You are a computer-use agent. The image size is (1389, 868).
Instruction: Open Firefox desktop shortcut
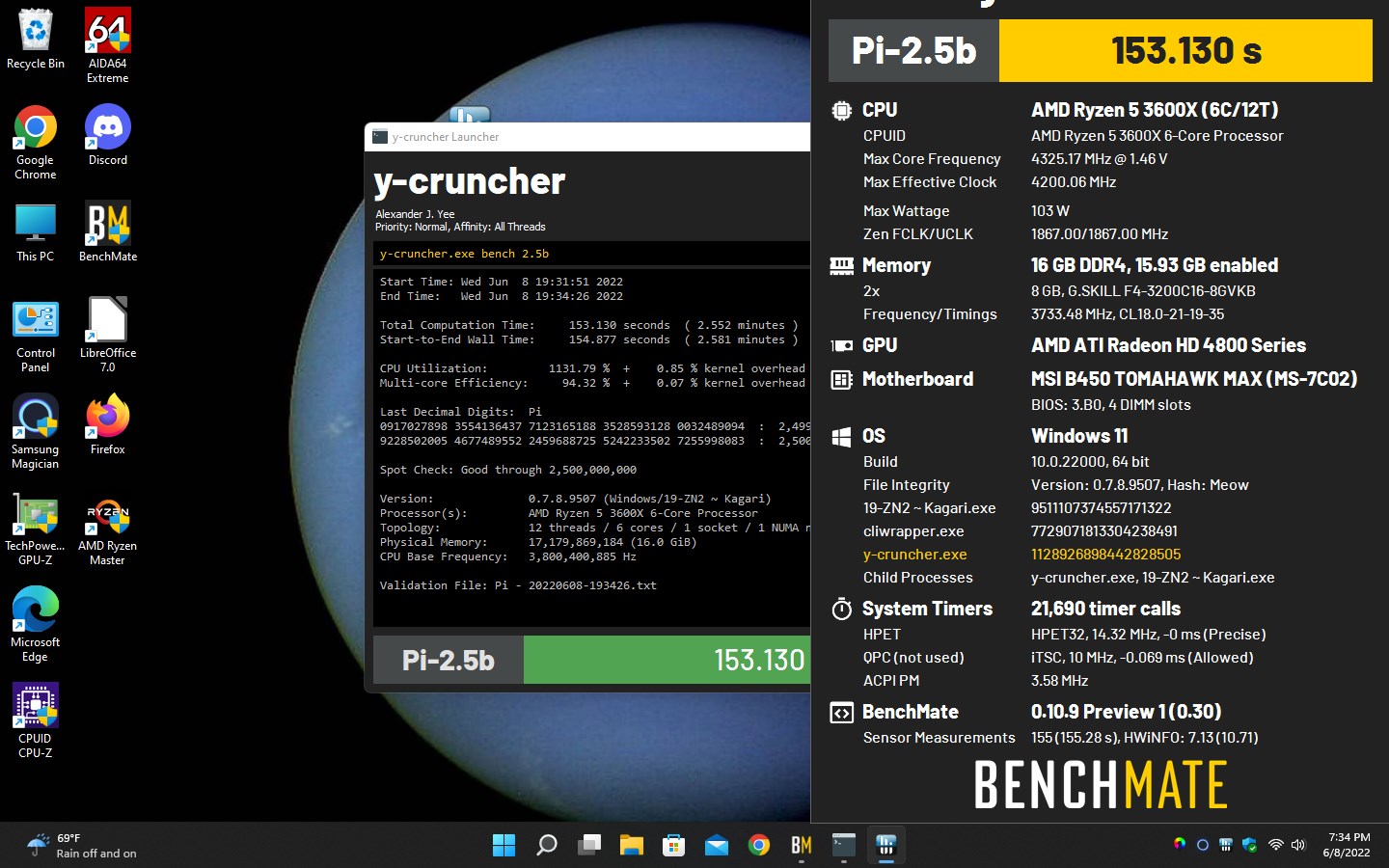[108, 424]
